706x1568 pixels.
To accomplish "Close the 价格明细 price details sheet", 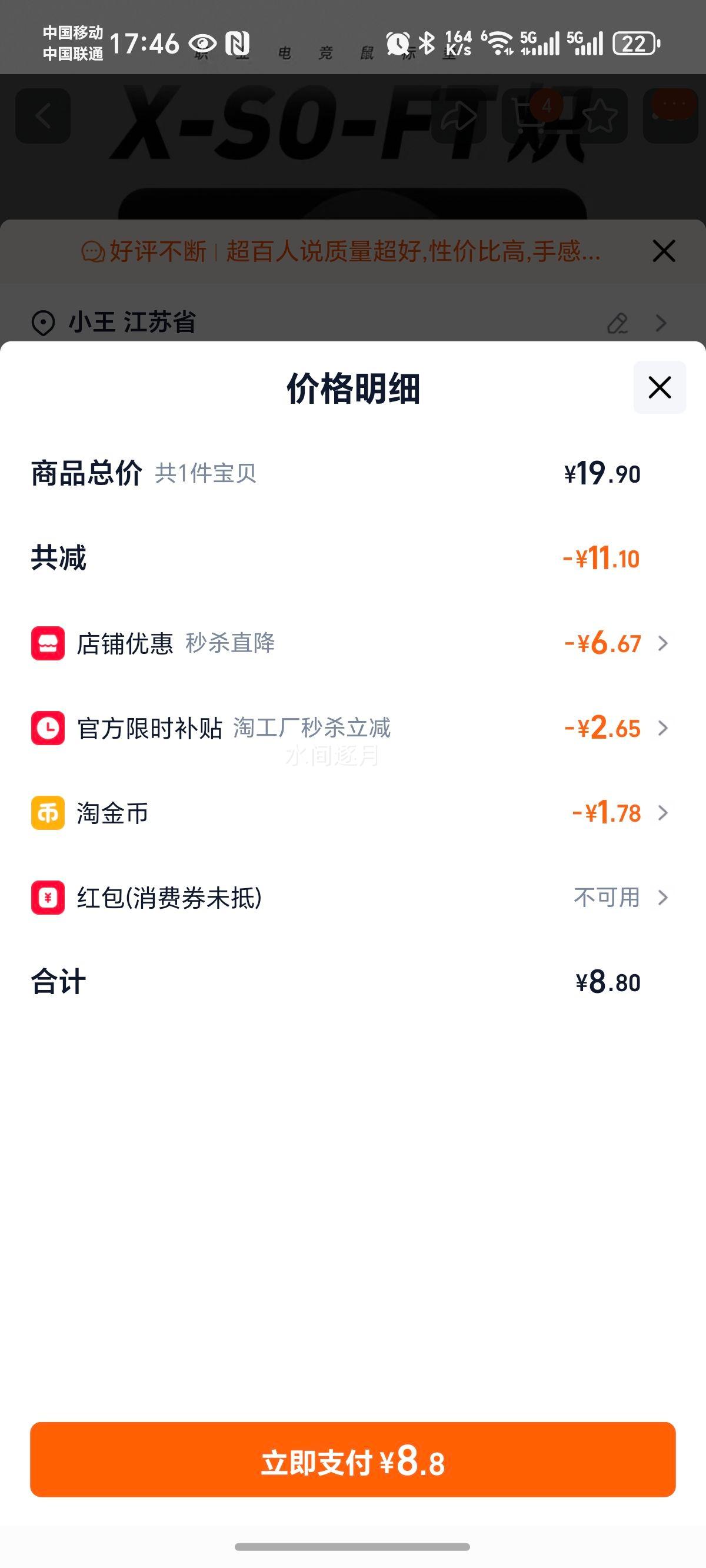I will click(659, 387).
